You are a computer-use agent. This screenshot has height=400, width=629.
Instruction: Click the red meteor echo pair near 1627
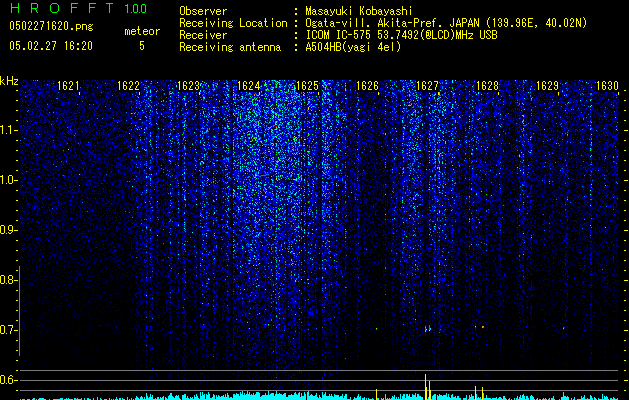[428, 329]
